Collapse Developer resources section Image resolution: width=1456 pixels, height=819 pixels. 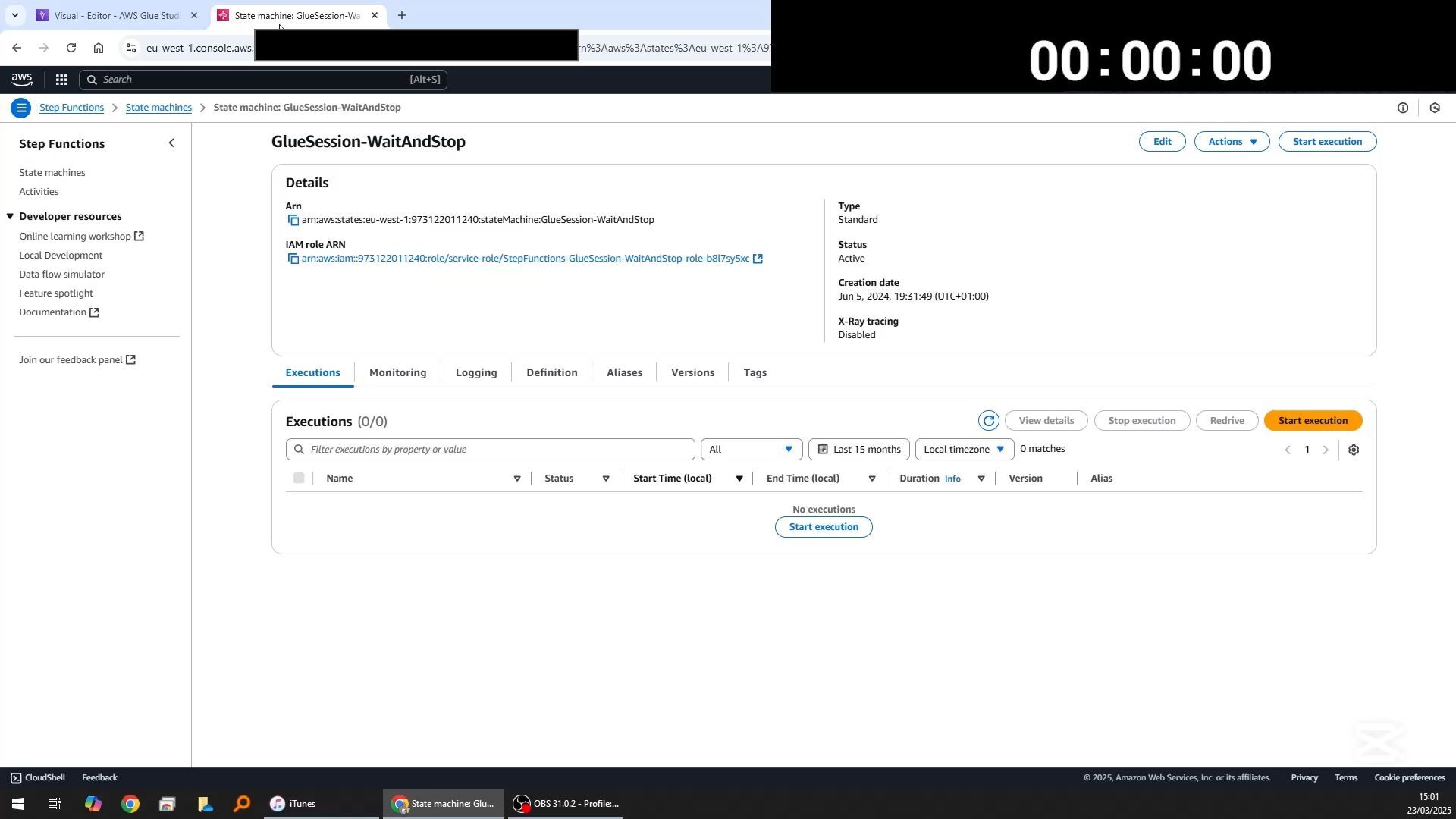coord(10,217)
